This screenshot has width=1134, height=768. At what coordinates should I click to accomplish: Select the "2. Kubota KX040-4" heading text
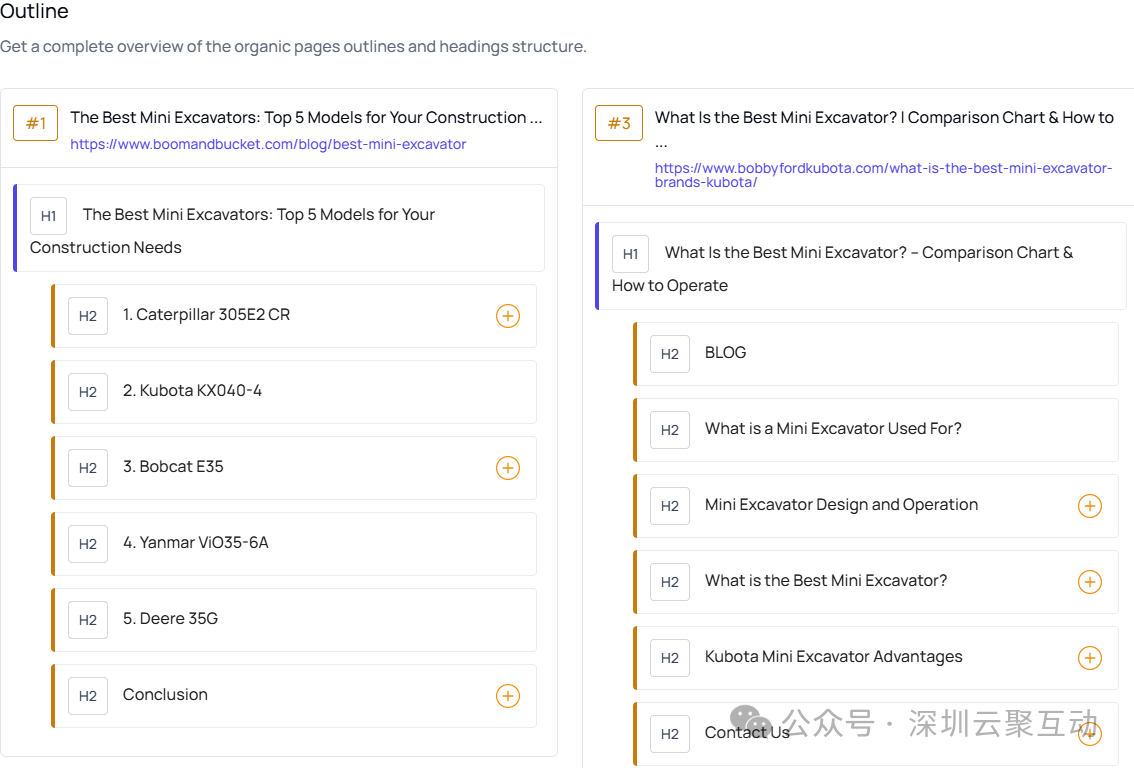(x=192, y=391)
